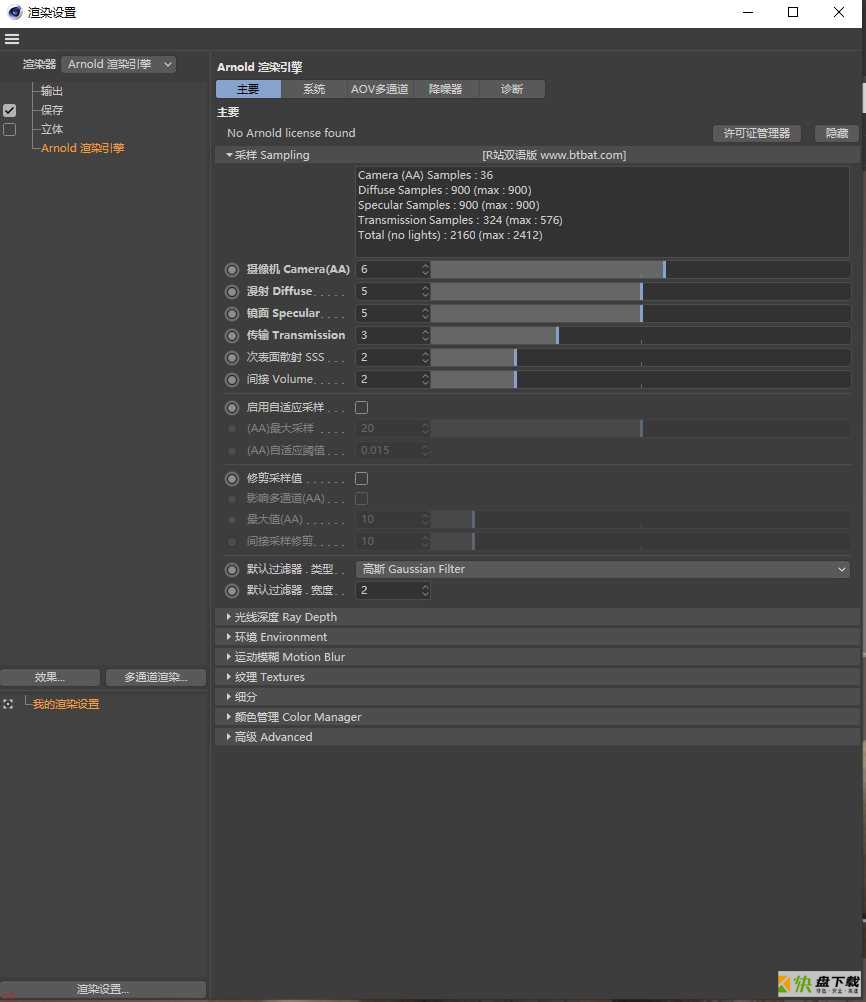Toggle animation dot for 修剪采样值
Viewport: 866px width, 1002px height.
click(232, 479)
